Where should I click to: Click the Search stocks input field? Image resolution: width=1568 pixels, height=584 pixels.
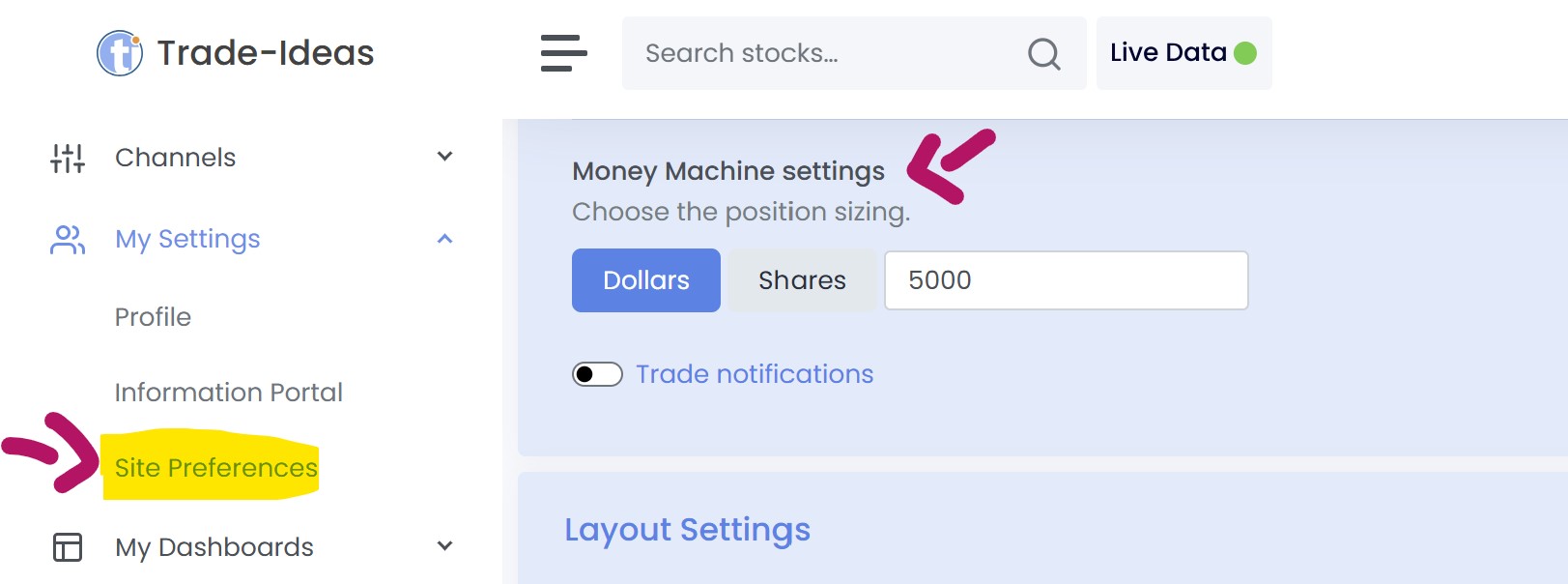(x=821, y=53)
